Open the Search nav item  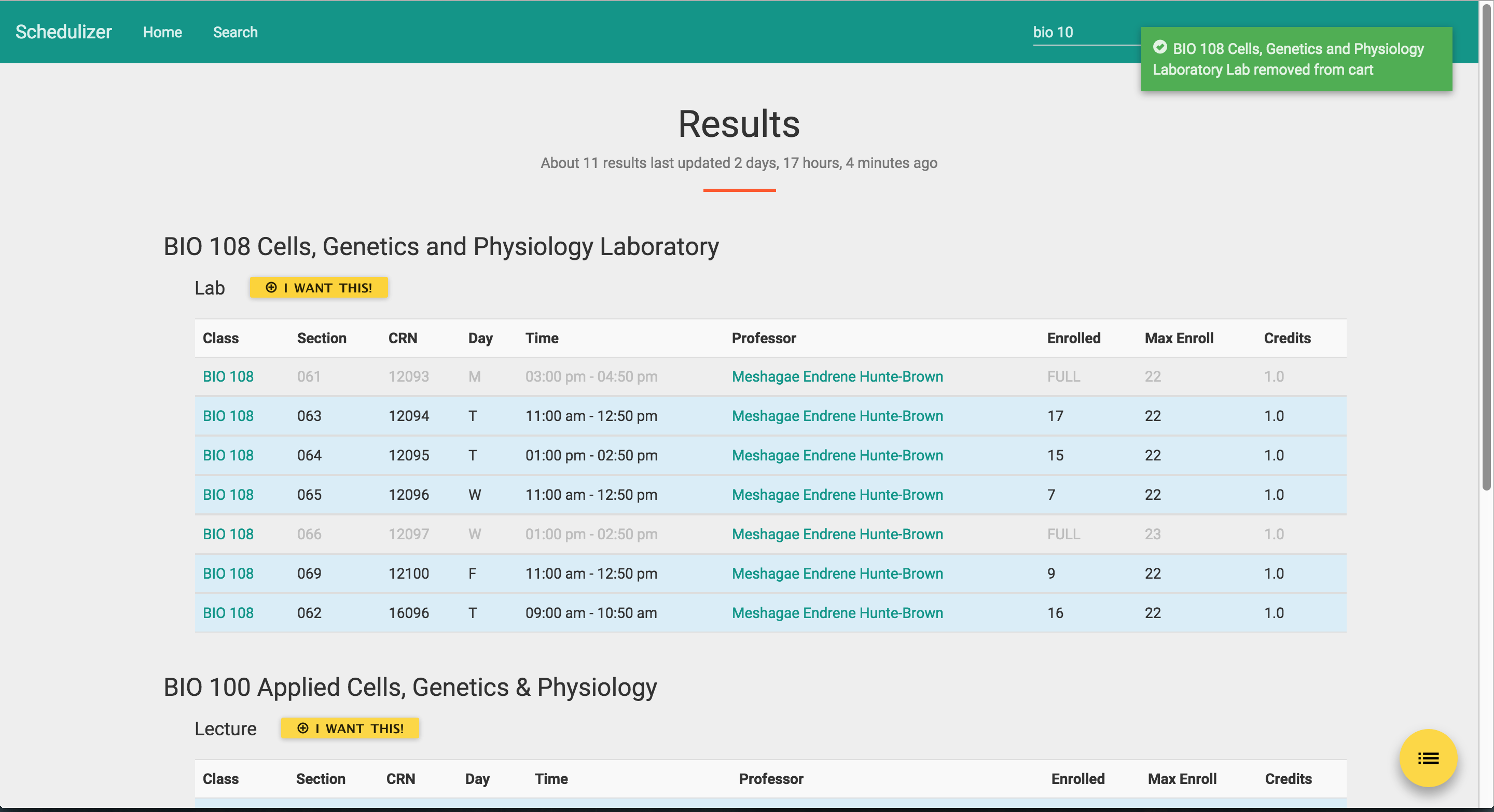(235, 32)
